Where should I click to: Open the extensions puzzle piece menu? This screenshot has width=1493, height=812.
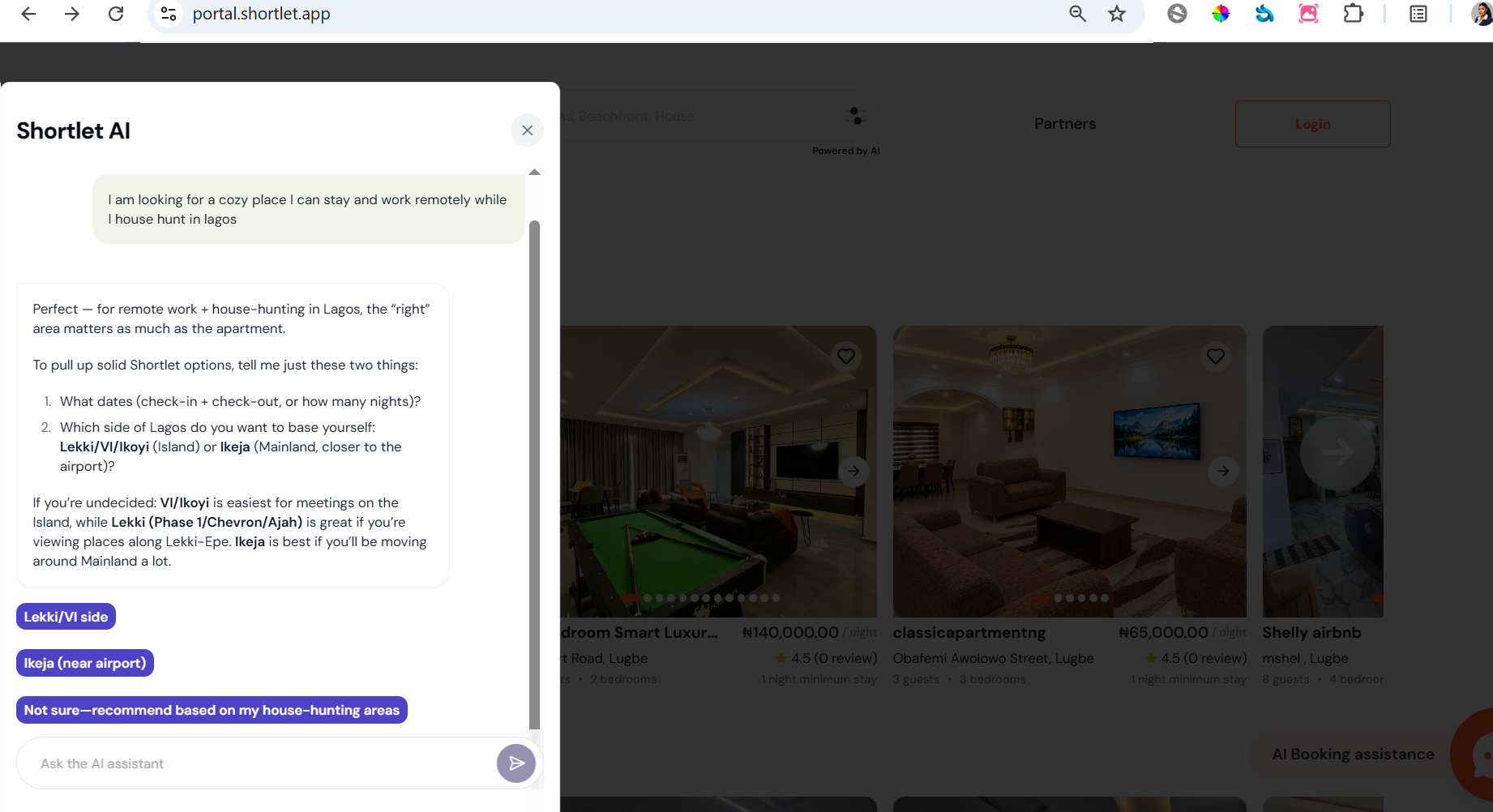point(1353,14)
